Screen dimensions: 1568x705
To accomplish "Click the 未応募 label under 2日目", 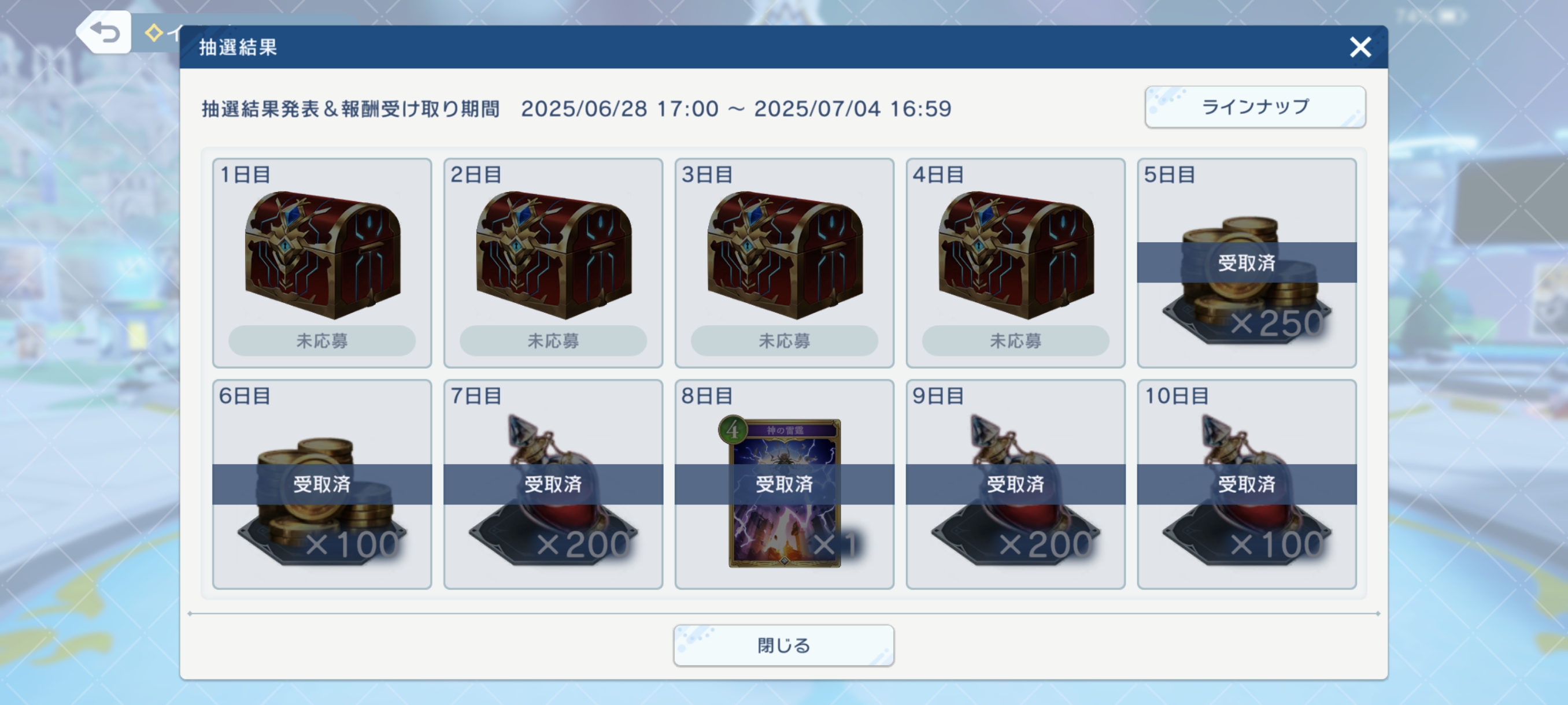I will (x=553, y=340).
